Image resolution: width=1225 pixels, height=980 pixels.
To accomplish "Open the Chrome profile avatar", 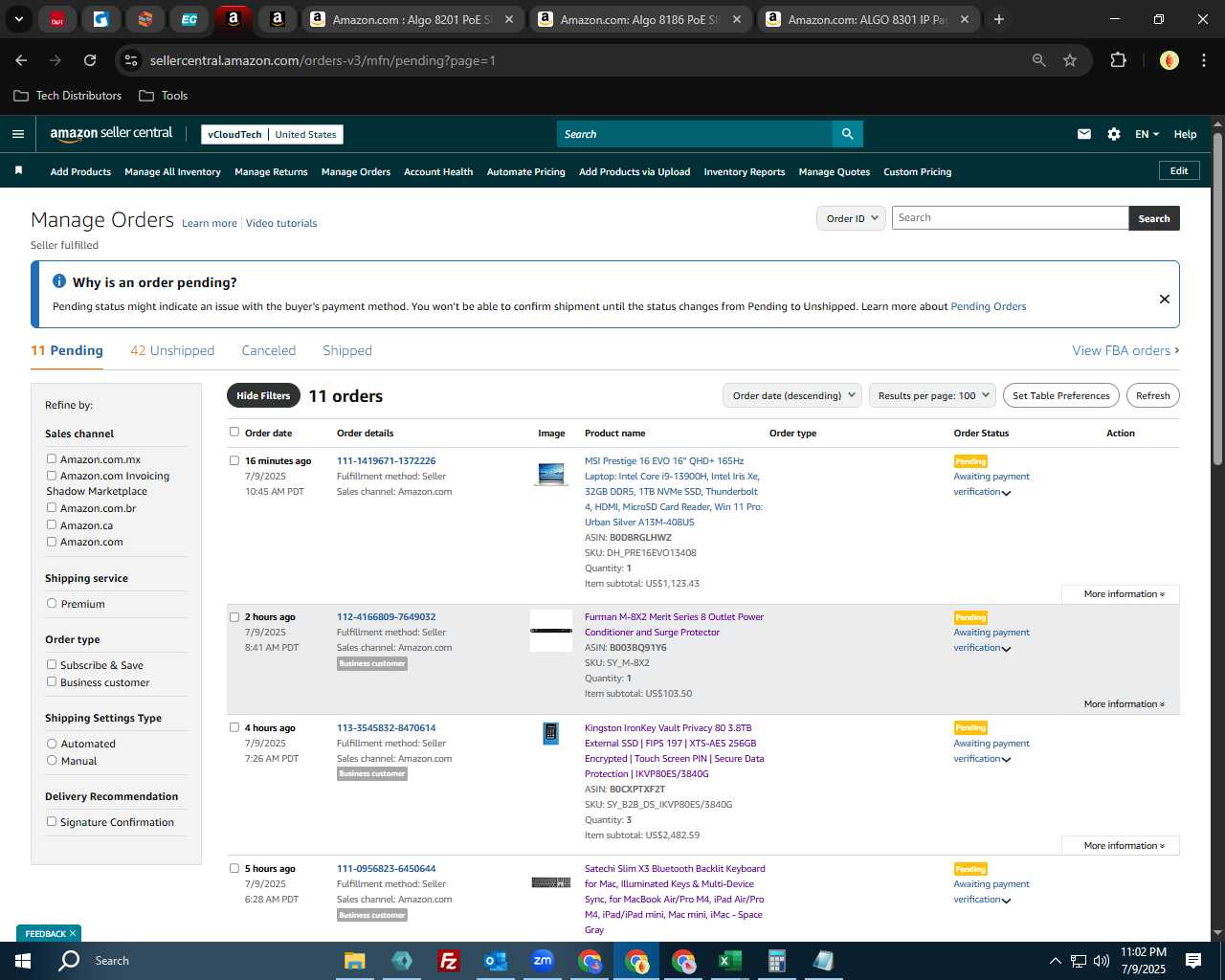I will 1169,60.
